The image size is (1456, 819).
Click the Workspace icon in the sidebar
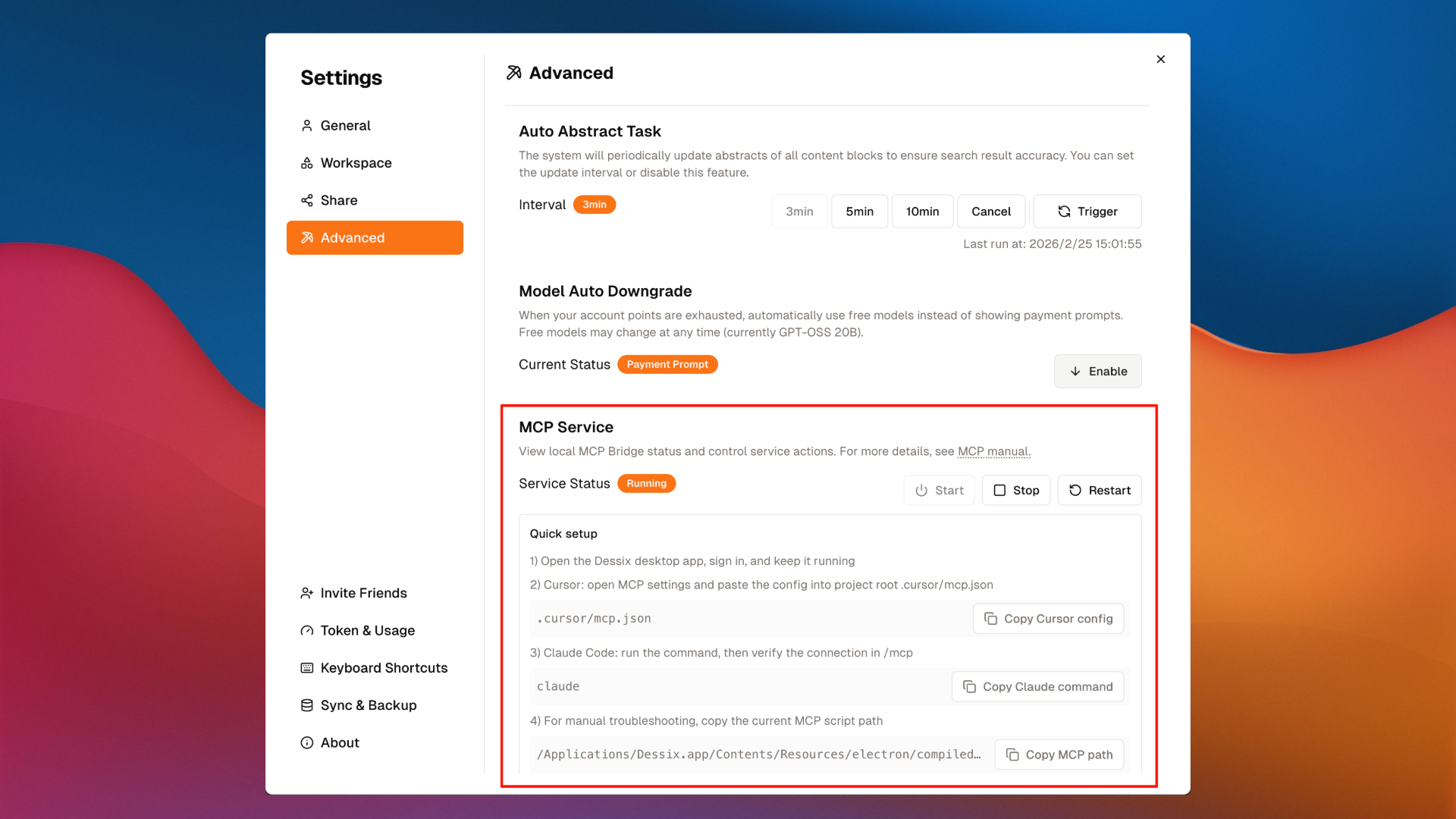(x=306, y=162)
